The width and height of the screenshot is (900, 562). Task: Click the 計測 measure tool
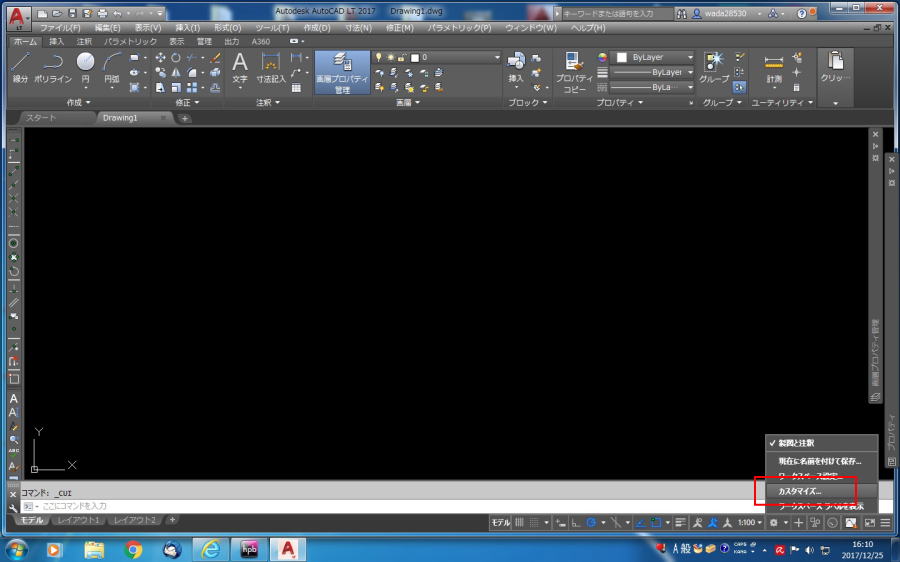[x=774, y=68]
